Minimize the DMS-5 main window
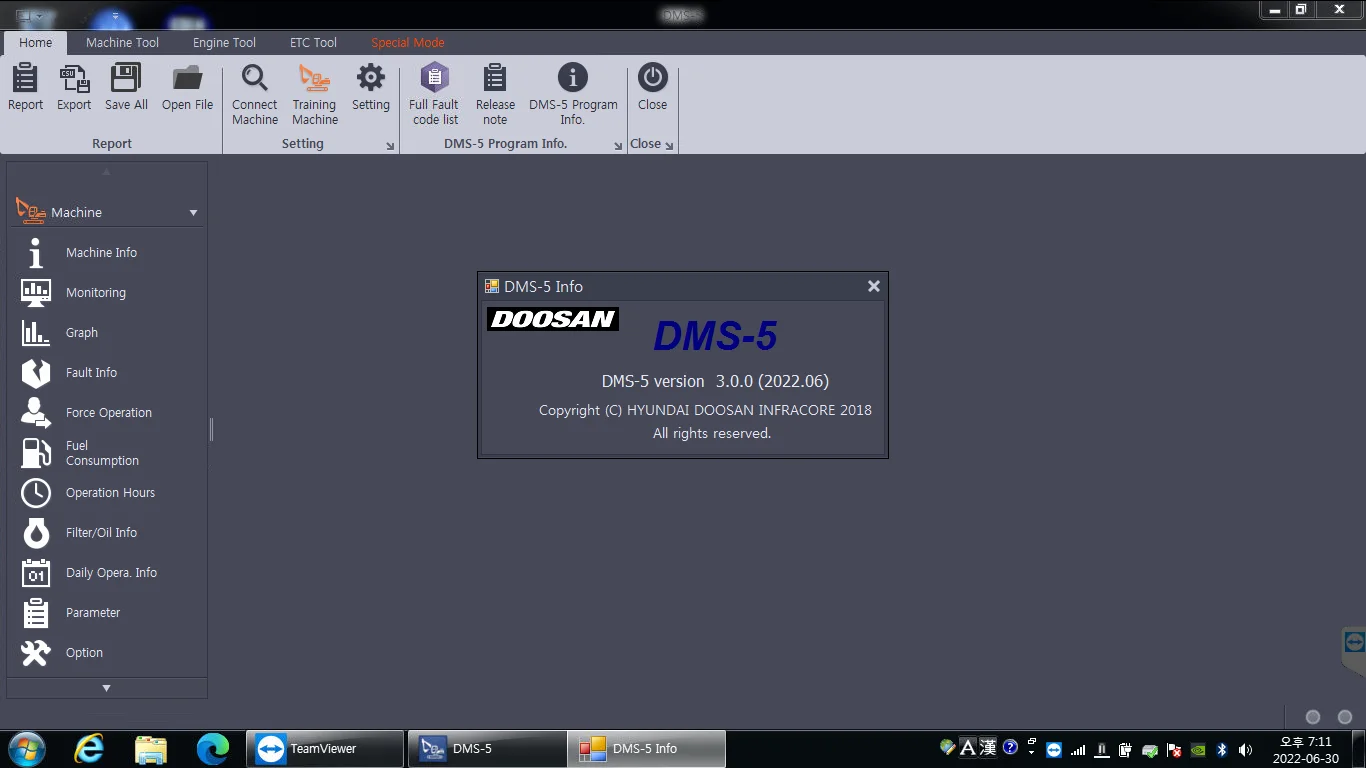1366x768 pixels. coord(1275,10)
